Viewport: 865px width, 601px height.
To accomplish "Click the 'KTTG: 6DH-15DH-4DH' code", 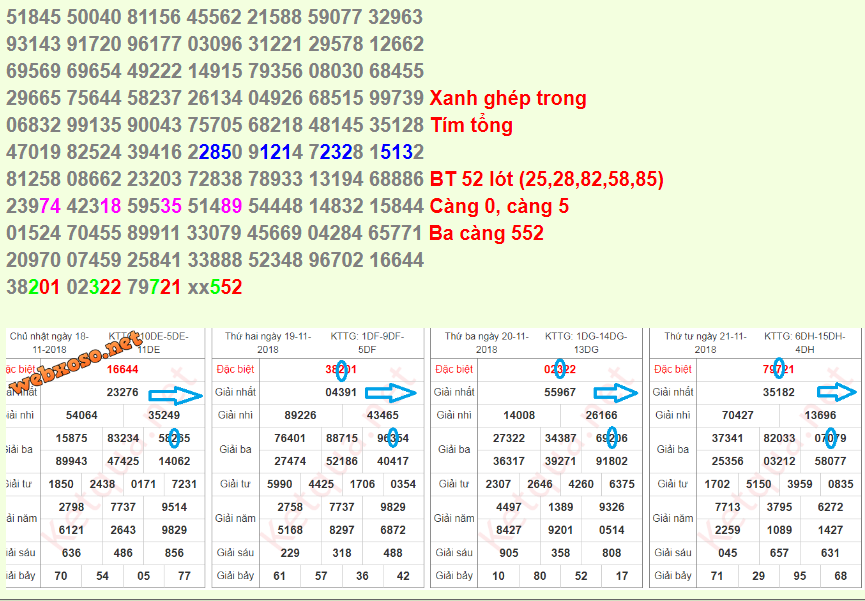I will click(x=805, y=343).
